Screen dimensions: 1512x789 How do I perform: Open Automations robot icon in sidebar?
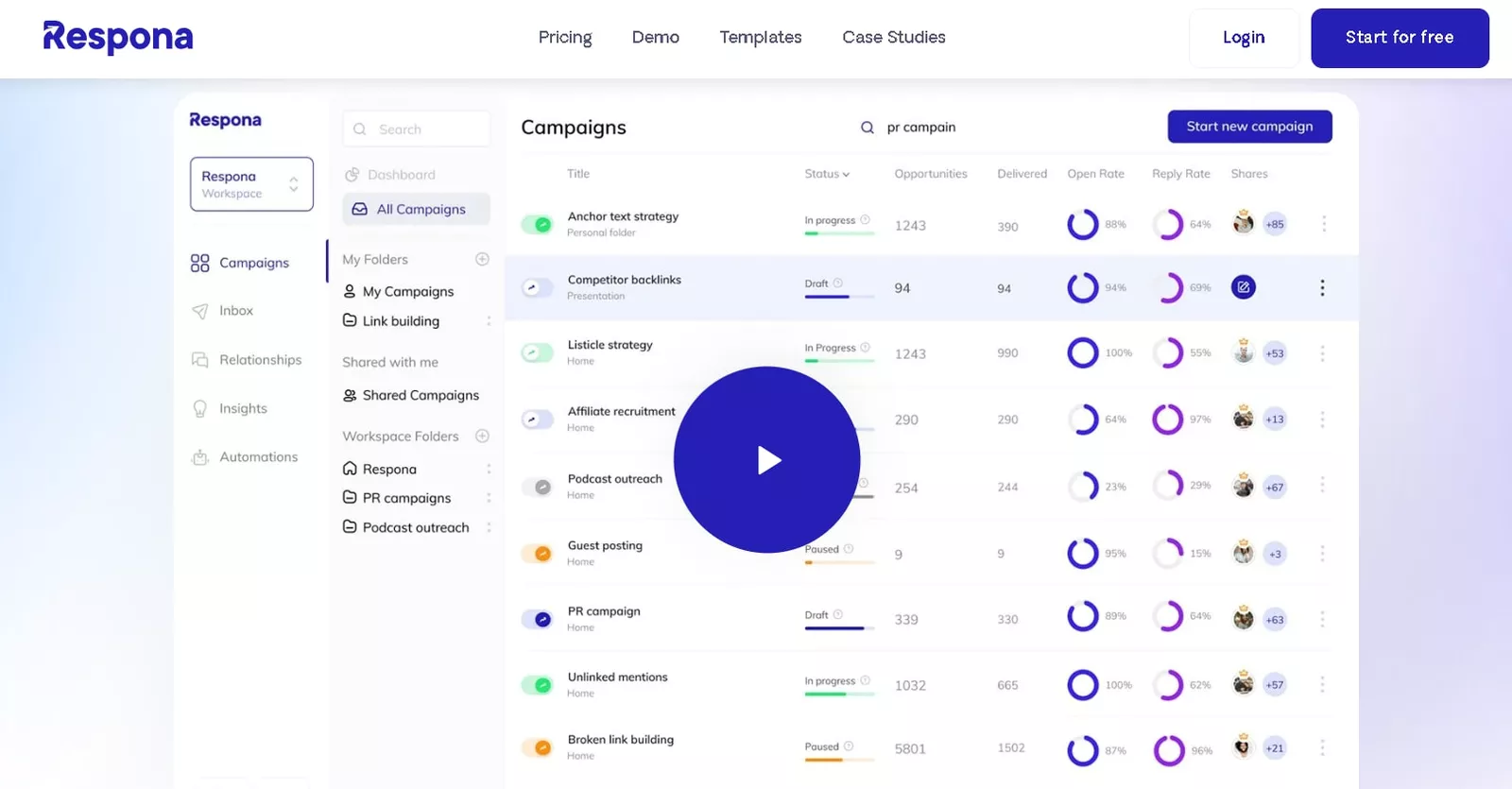(x=200, y=457)
